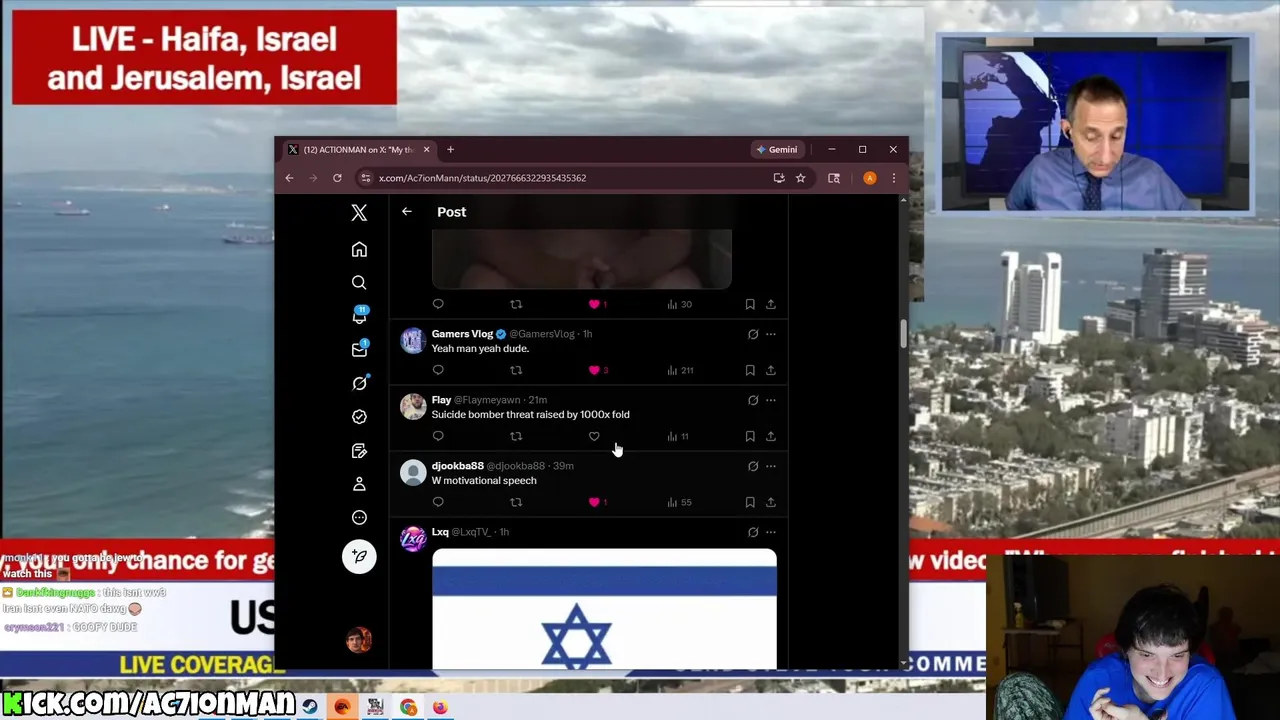Image resolution: width=1280 pixels, height=720 pixels.
Task: Open Profile icon in X sidebar
Action: 359,484
